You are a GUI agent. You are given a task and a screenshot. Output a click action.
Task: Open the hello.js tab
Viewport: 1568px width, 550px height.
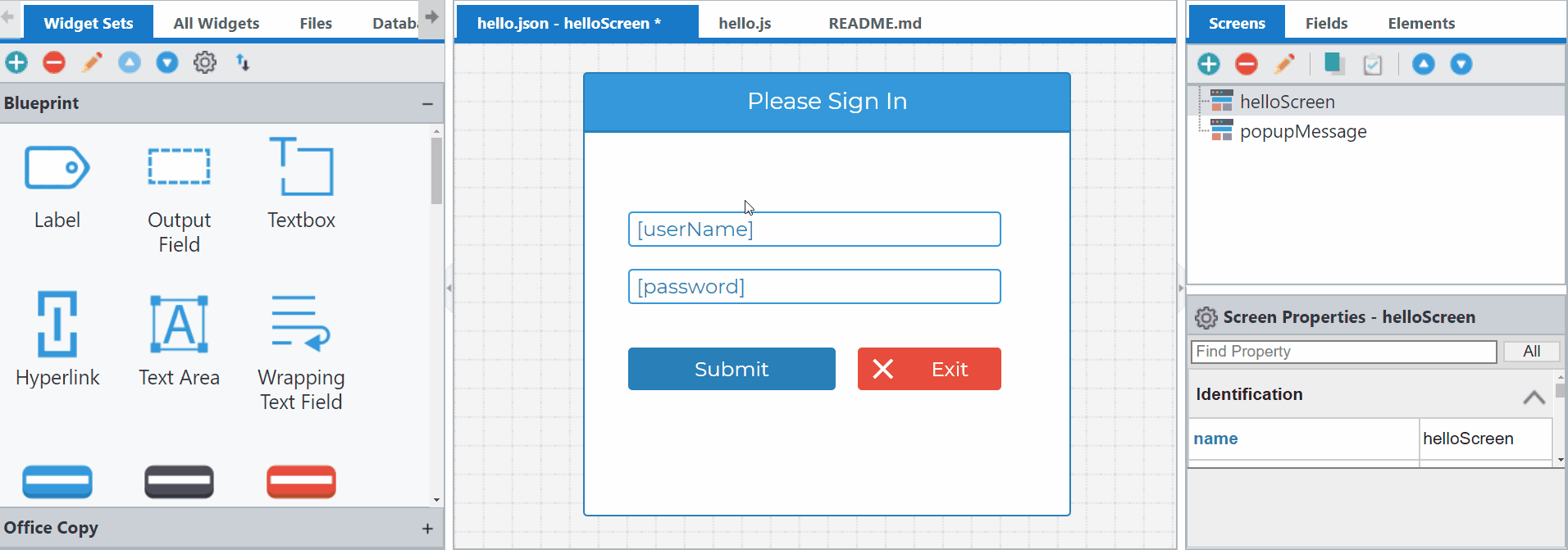pyautogui.click(x=745, y=23)
